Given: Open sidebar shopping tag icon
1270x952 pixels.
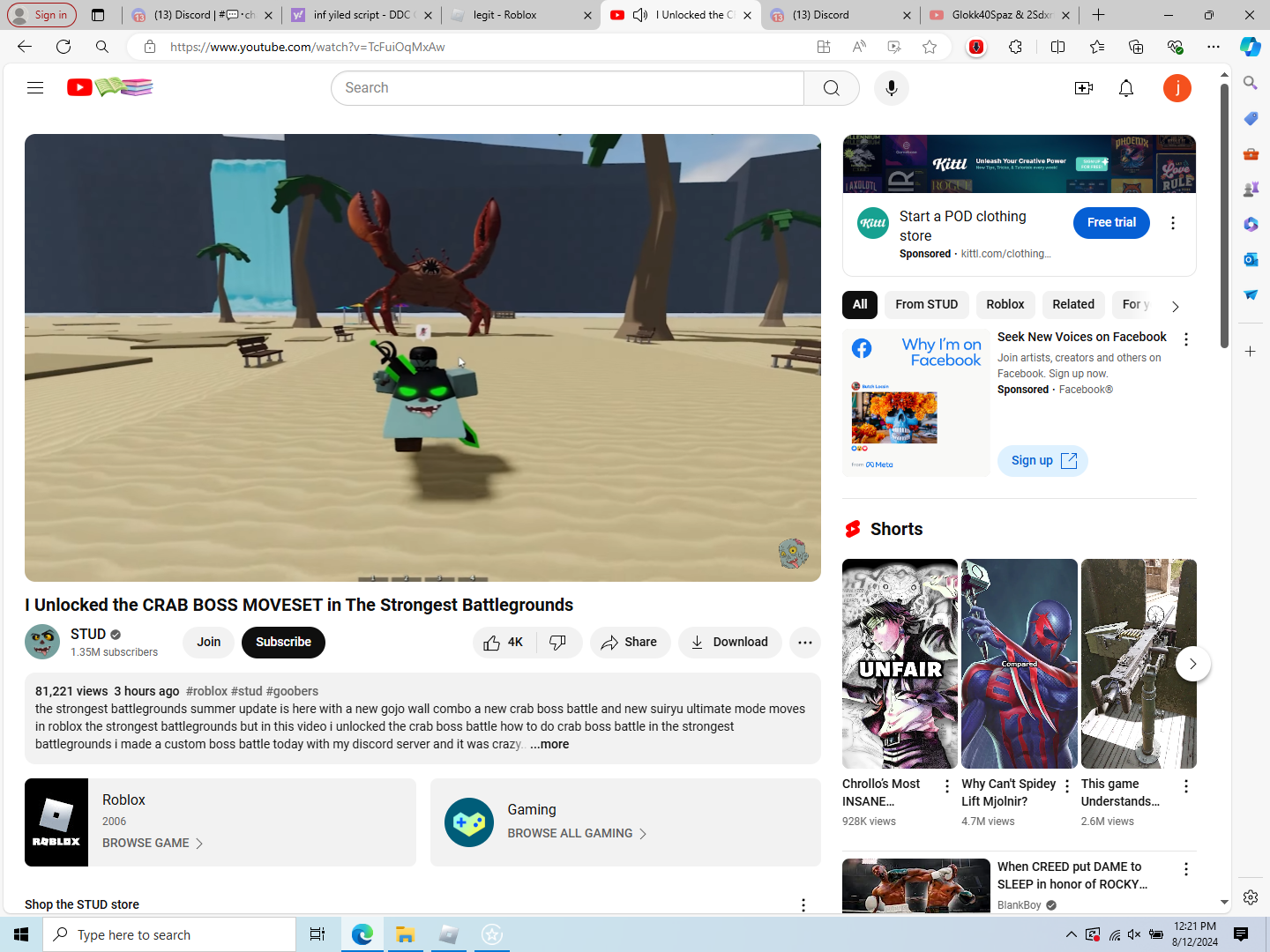Looking at the screenshot, I should 1251,118.
